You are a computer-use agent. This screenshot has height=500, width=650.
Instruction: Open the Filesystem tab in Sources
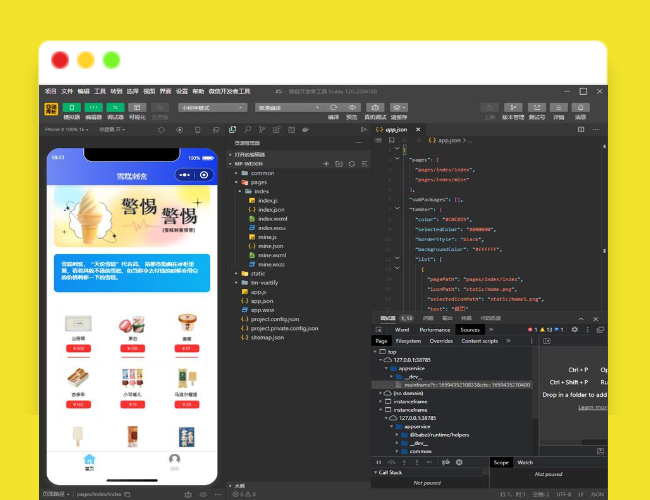(x=408, y=341)
